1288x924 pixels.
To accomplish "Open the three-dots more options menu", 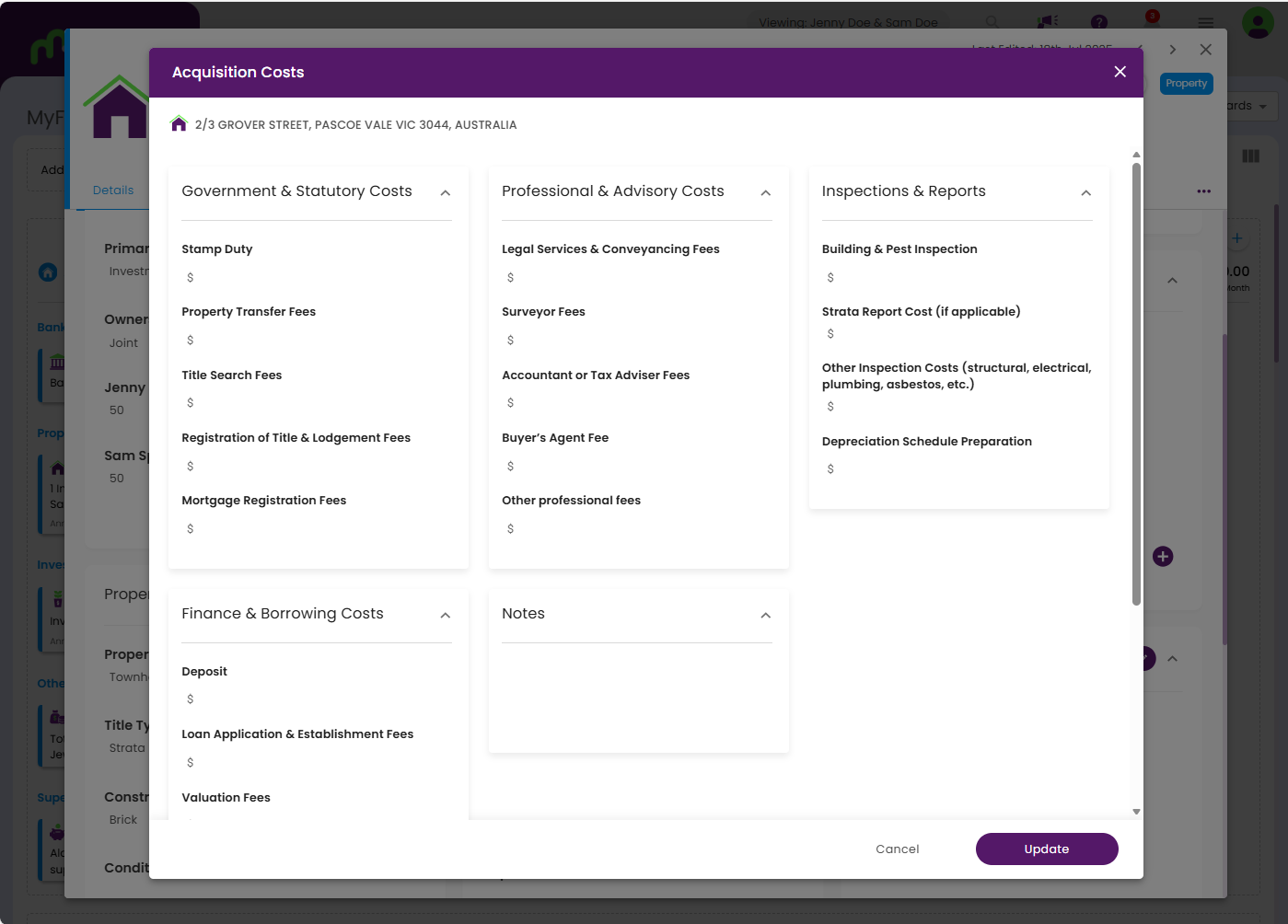I will [1203, 191].
